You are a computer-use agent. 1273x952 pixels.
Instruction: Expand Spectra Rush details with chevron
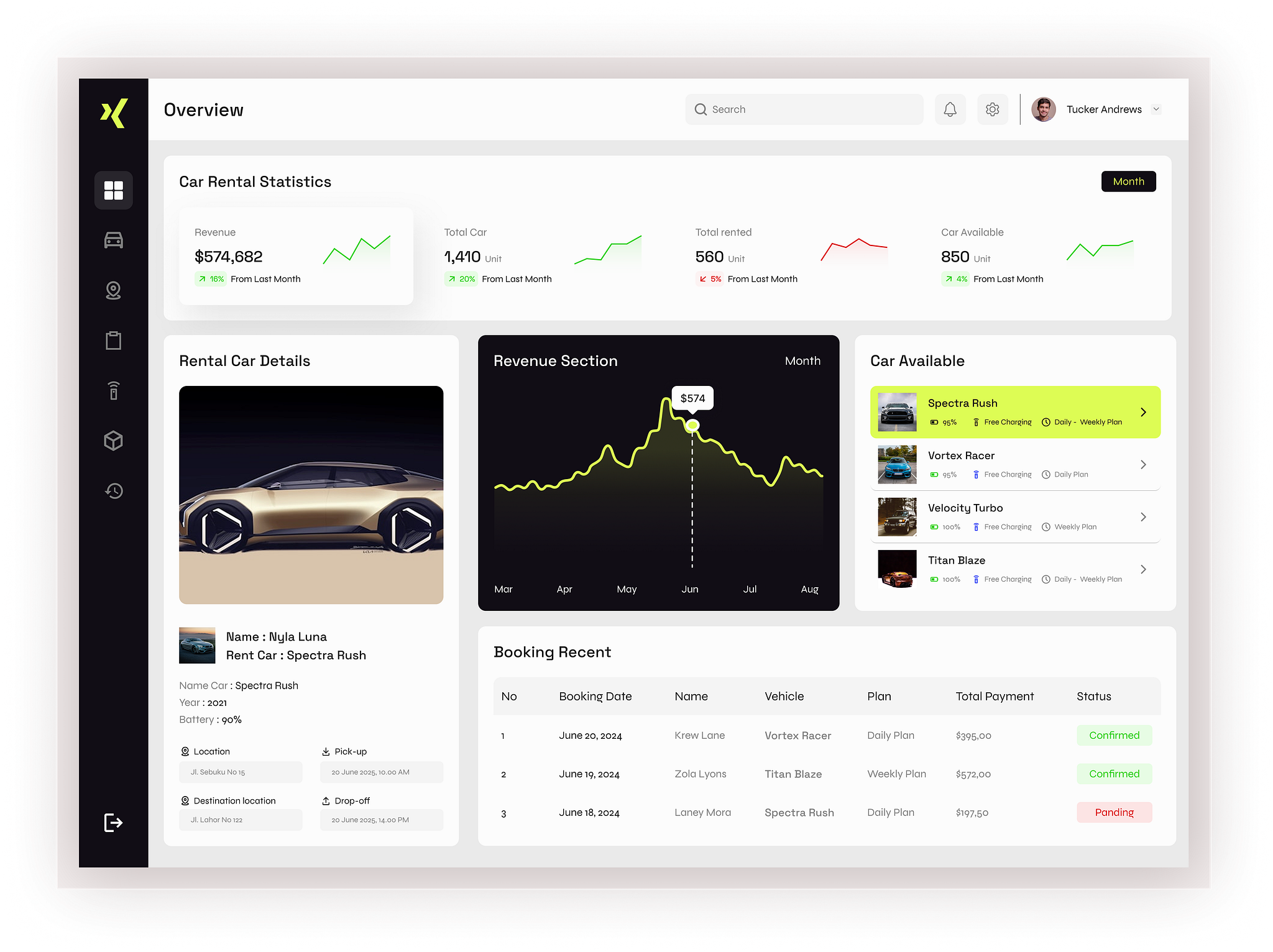tap(1144, 412)
